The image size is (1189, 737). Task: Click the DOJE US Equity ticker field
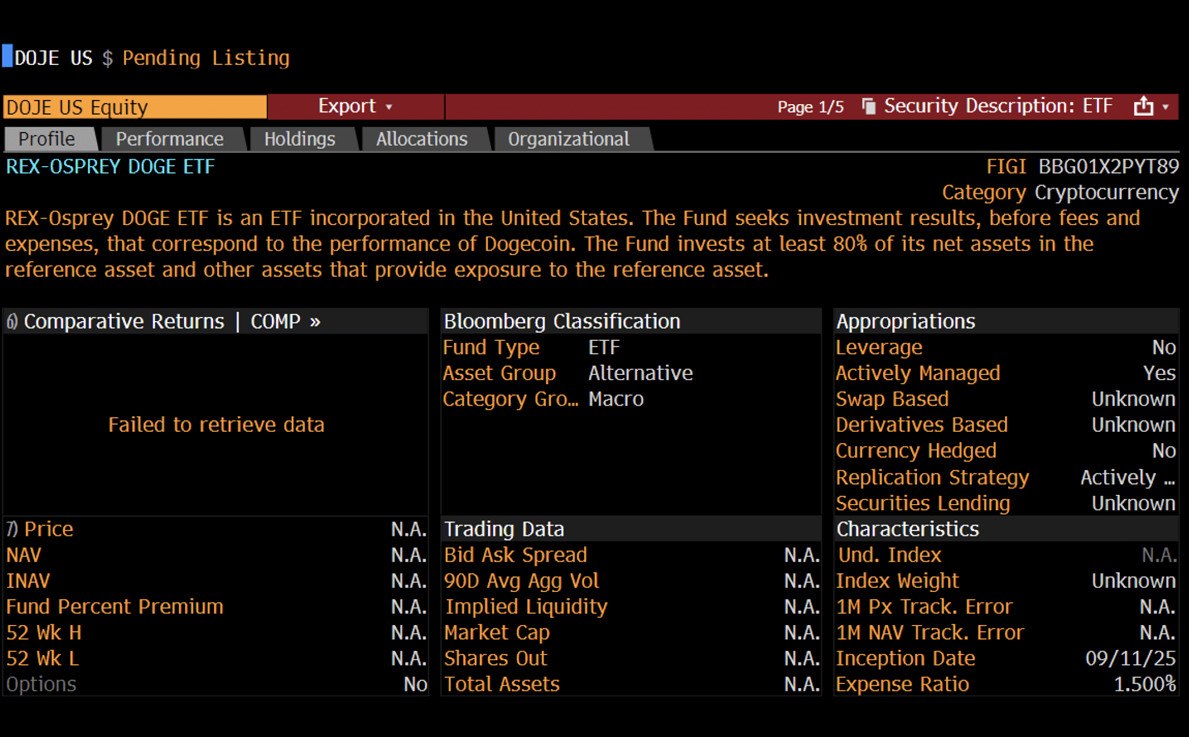pyautogui.click(x=134, y=107)
